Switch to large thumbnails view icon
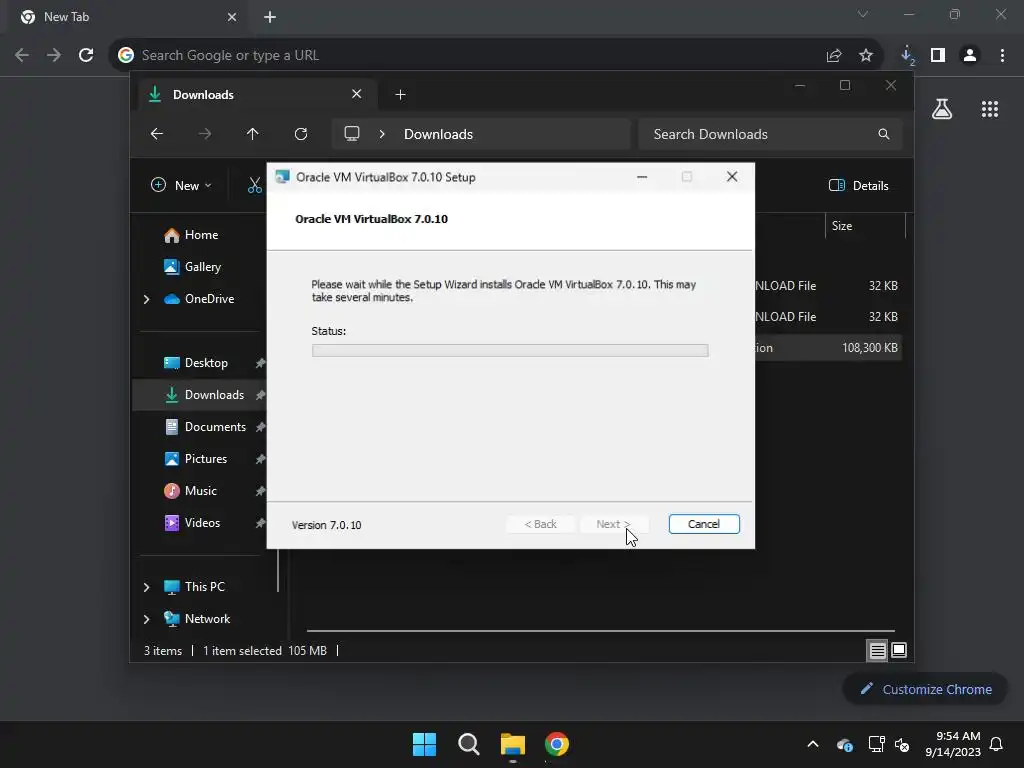Image resolution: width=1024 pixels, height=768 pixels. pyautogui.click(x=899, y=650)
